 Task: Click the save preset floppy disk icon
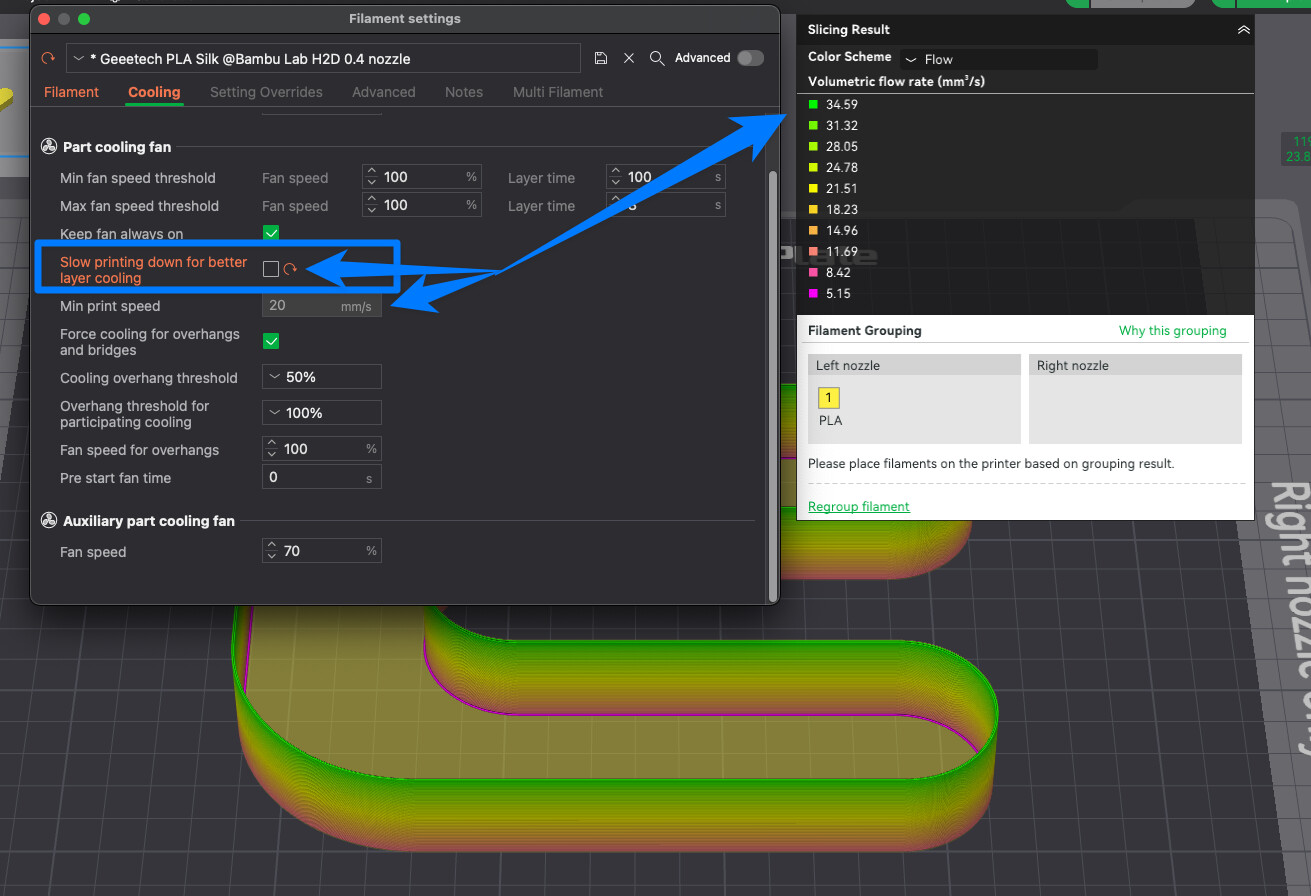601,58
